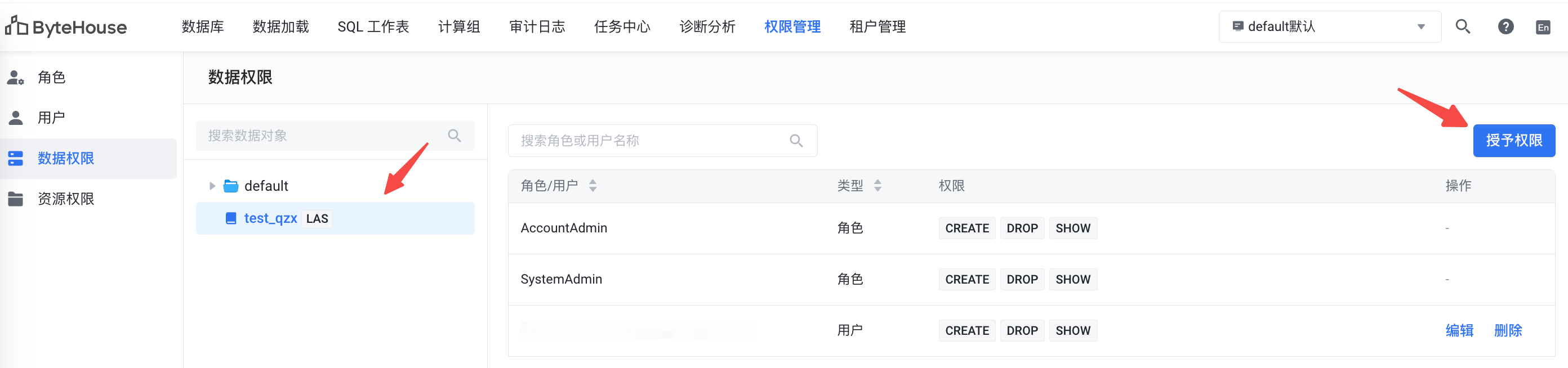Open global search magnifier icon
The image size is (1568, 368).
1463,26
